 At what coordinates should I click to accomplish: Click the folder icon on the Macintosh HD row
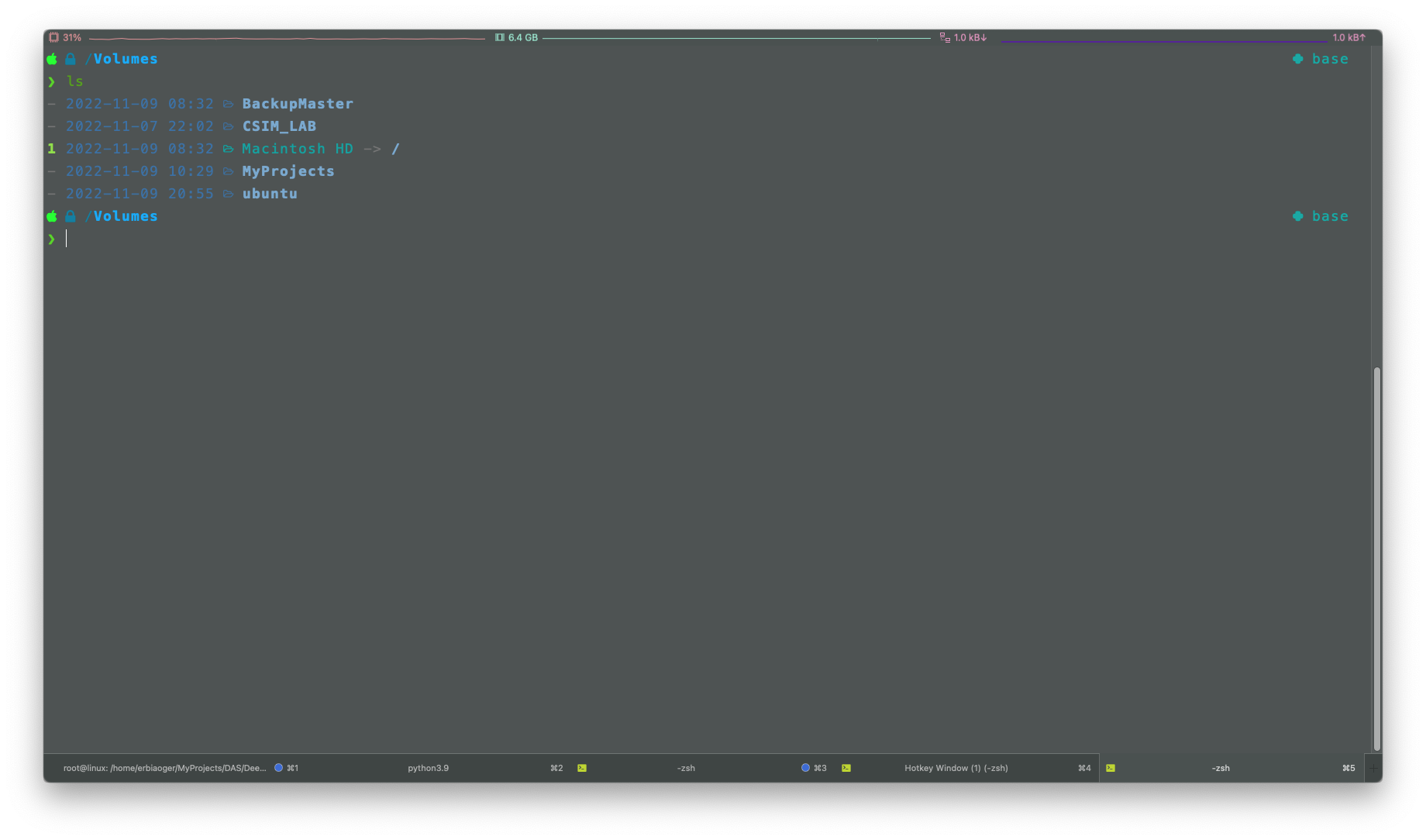(x=228, y=149)
